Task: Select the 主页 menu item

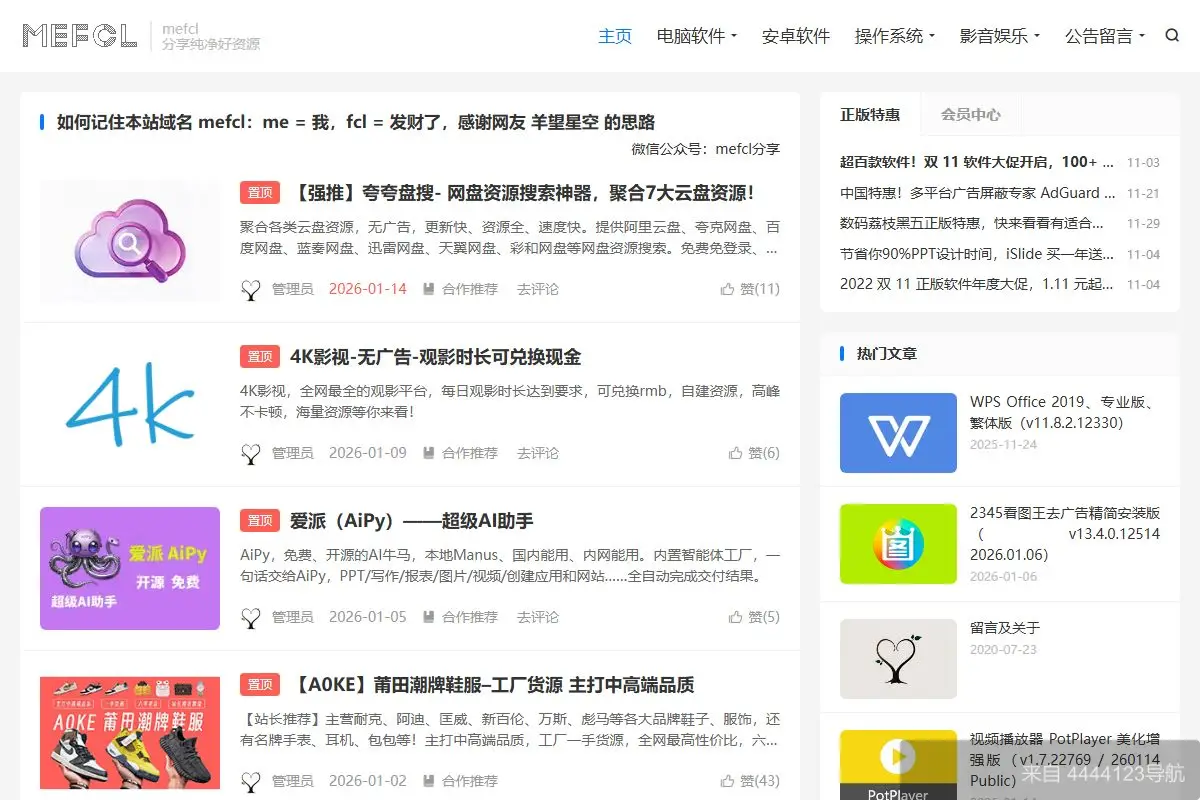Action: pos(615,35)
